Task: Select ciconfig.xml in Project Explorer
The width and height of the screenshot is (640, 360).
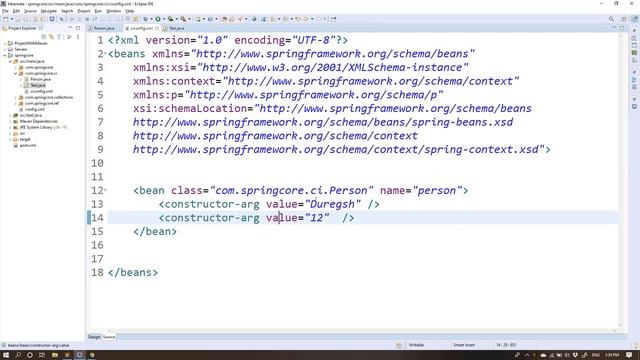Action: tap(41, 91)
